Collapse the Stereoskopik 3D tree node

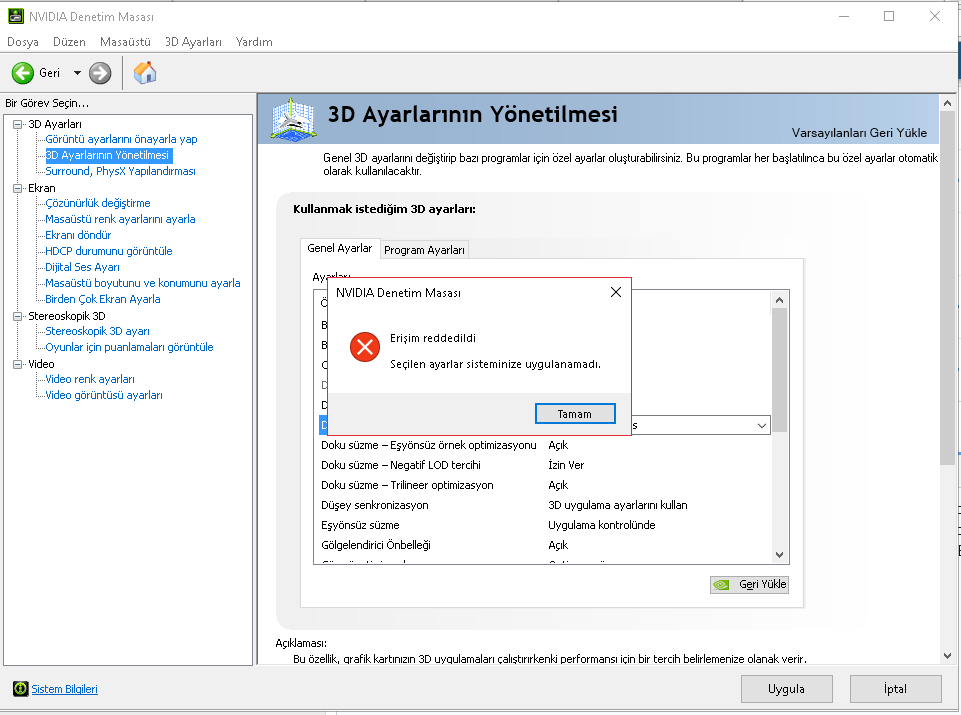point(18,316)
